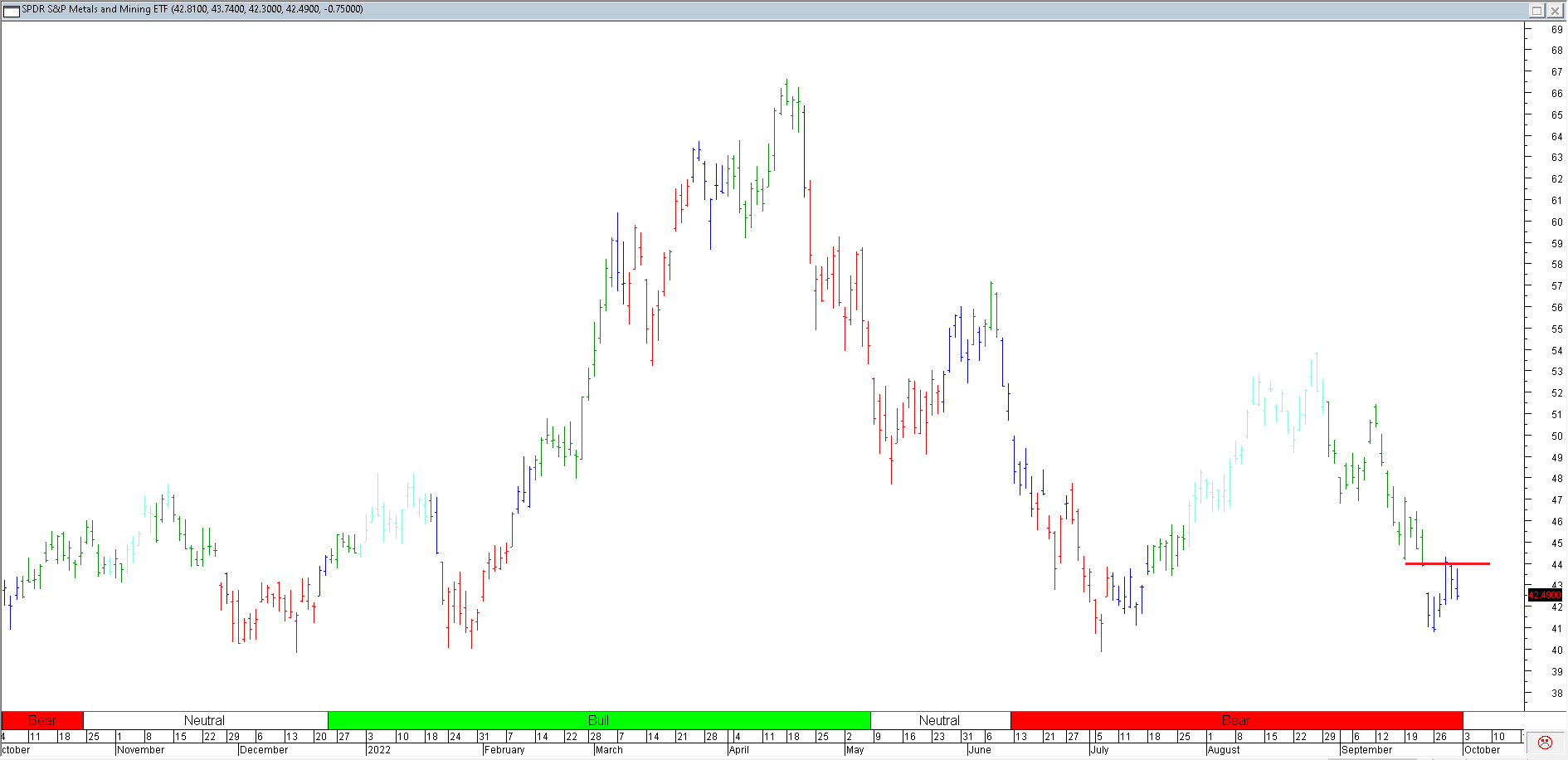Click the 66 price level on the scale

[x=1556, y=94]
